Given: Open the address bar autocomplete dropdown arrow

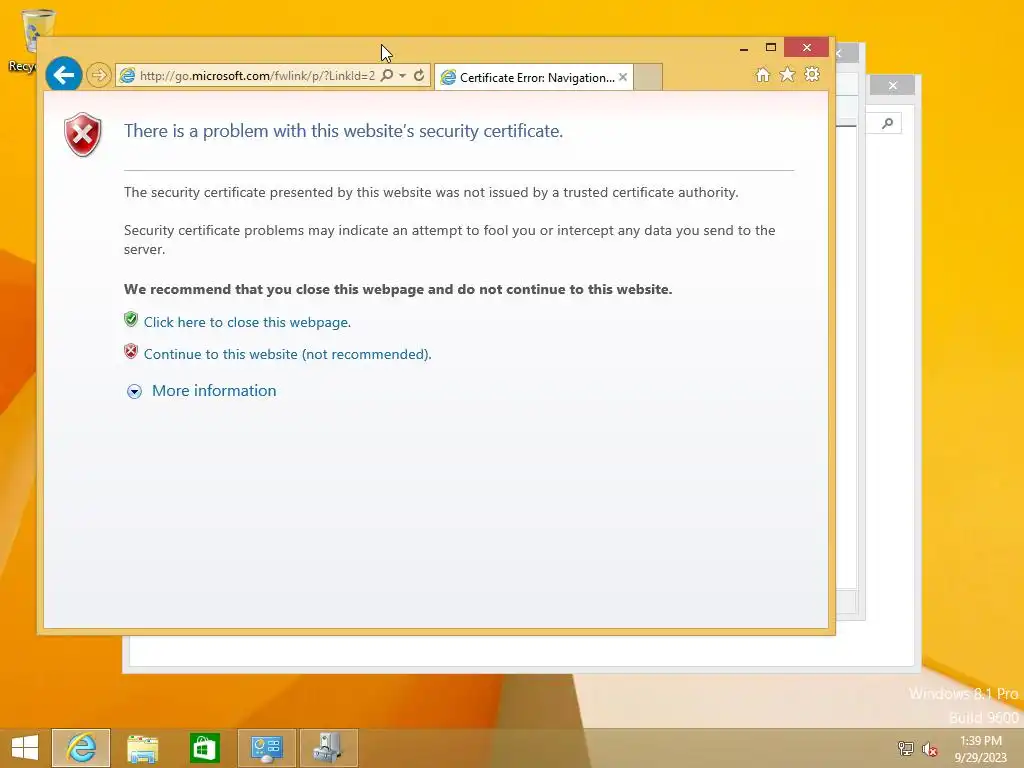Looking at the screenshot, I should [403, 76].
